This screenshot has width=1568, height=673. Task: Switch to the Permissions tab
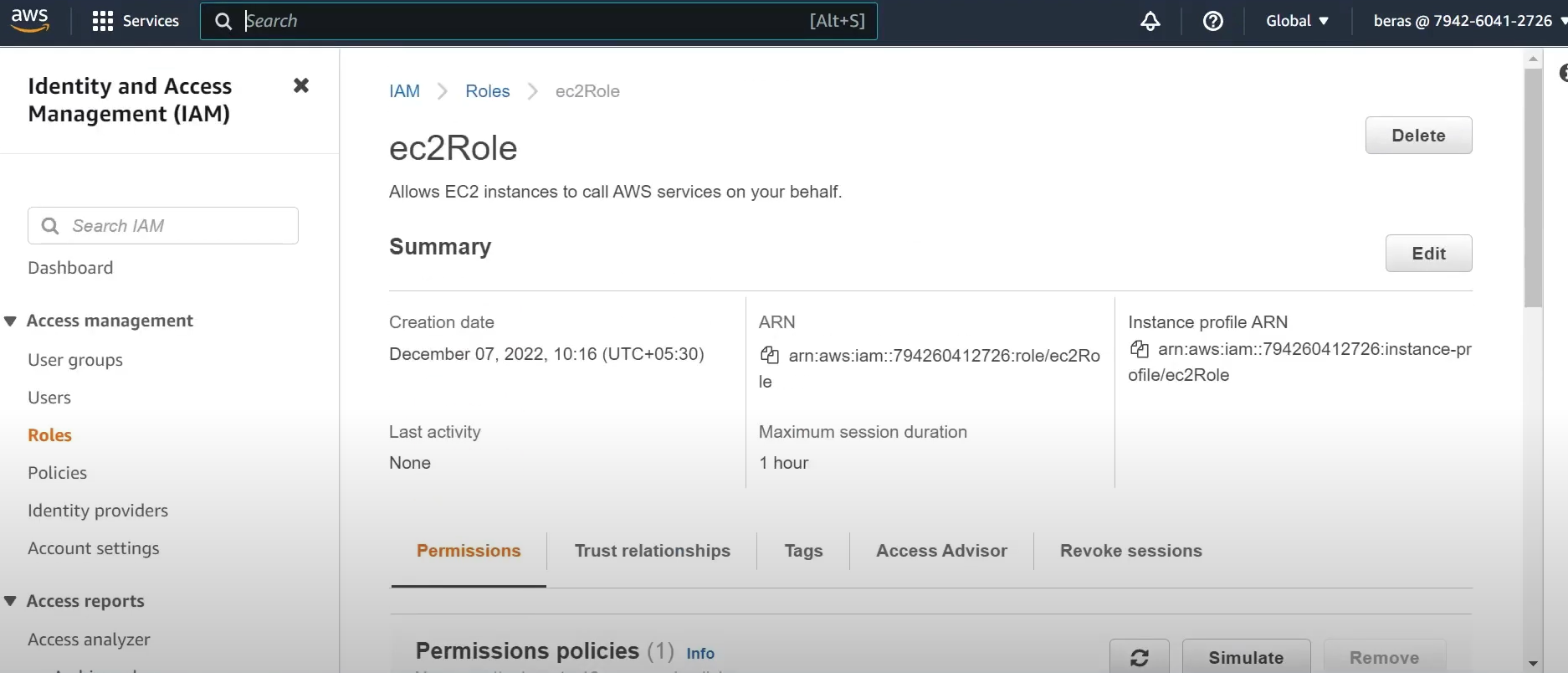469,551
